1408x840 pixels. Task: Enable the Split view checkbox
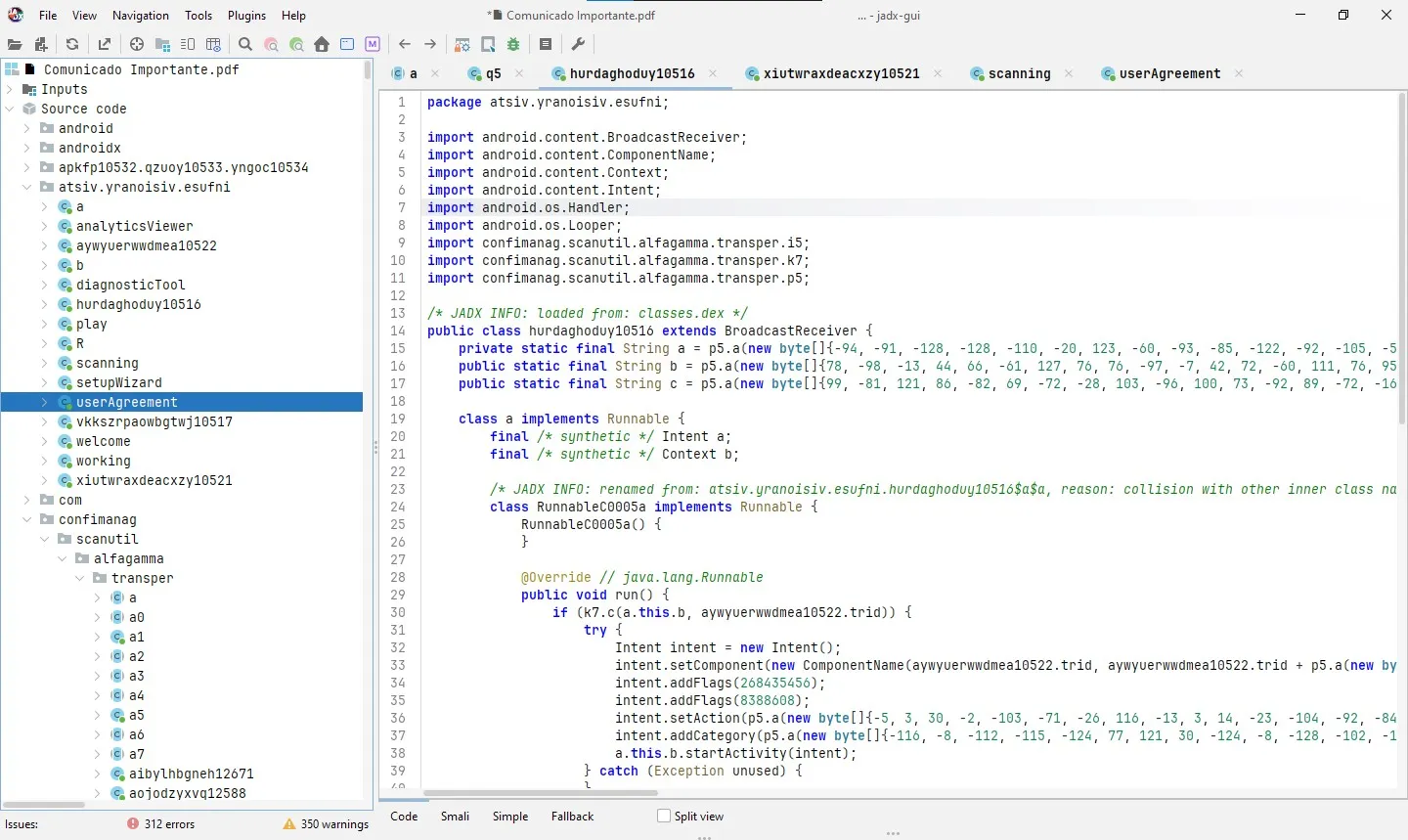pyautogui.click(x=664, y=816)
